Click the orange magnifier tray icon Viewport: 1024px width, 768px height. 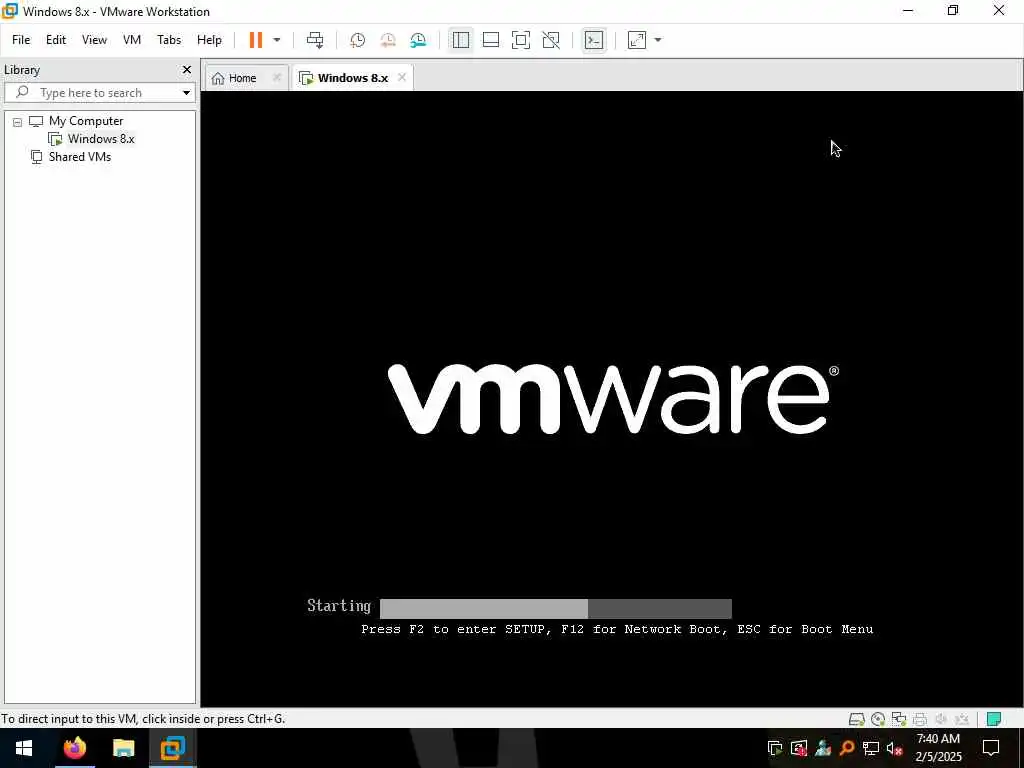847,748
